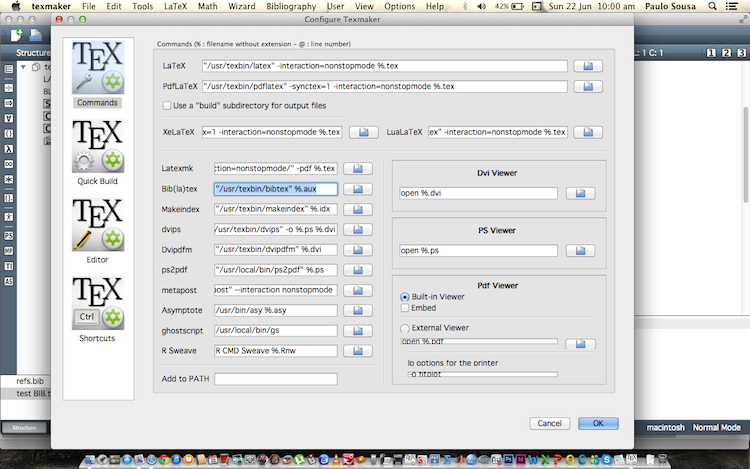Open the Editor configuration page
Screen dimensions: 750x469
(98, 231)
